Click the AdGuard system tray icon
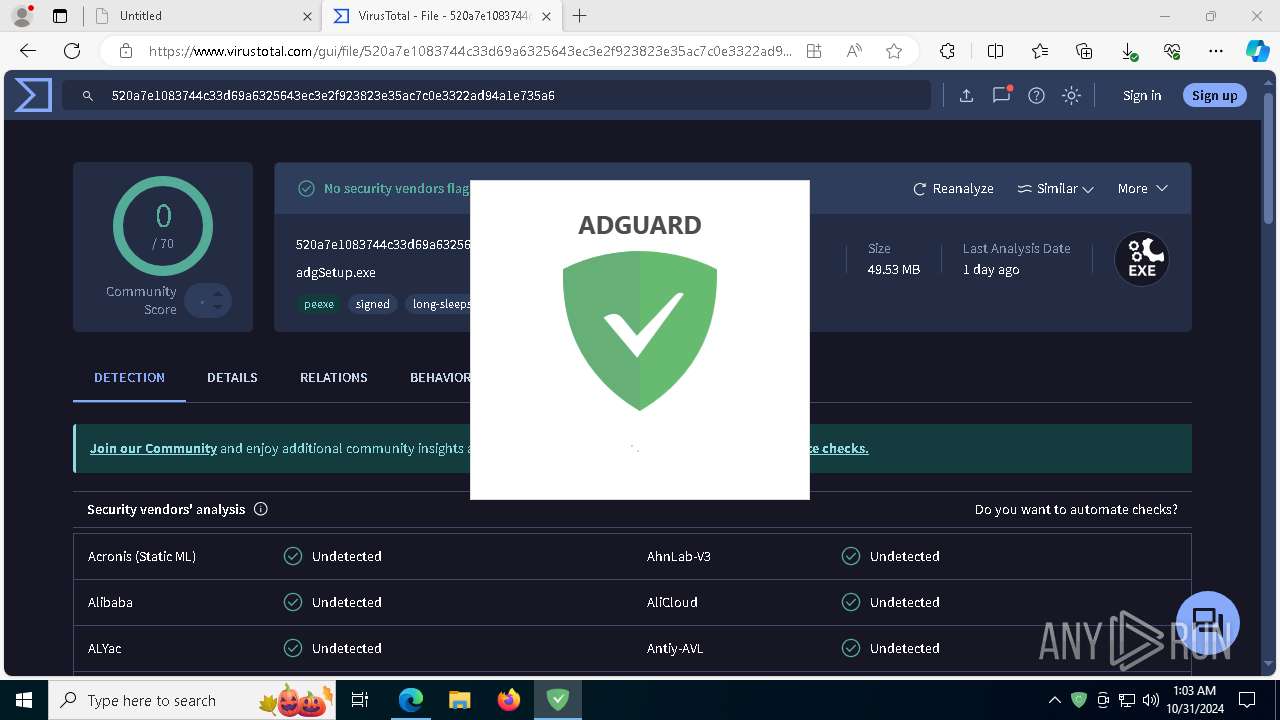This screenshot has width=1280, height=720. coord(1079,700)
